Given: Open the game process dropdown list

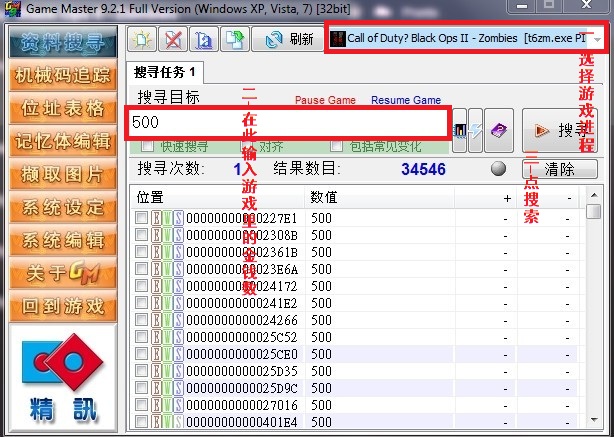Looking at the screenshot, I should coord(597,39).
